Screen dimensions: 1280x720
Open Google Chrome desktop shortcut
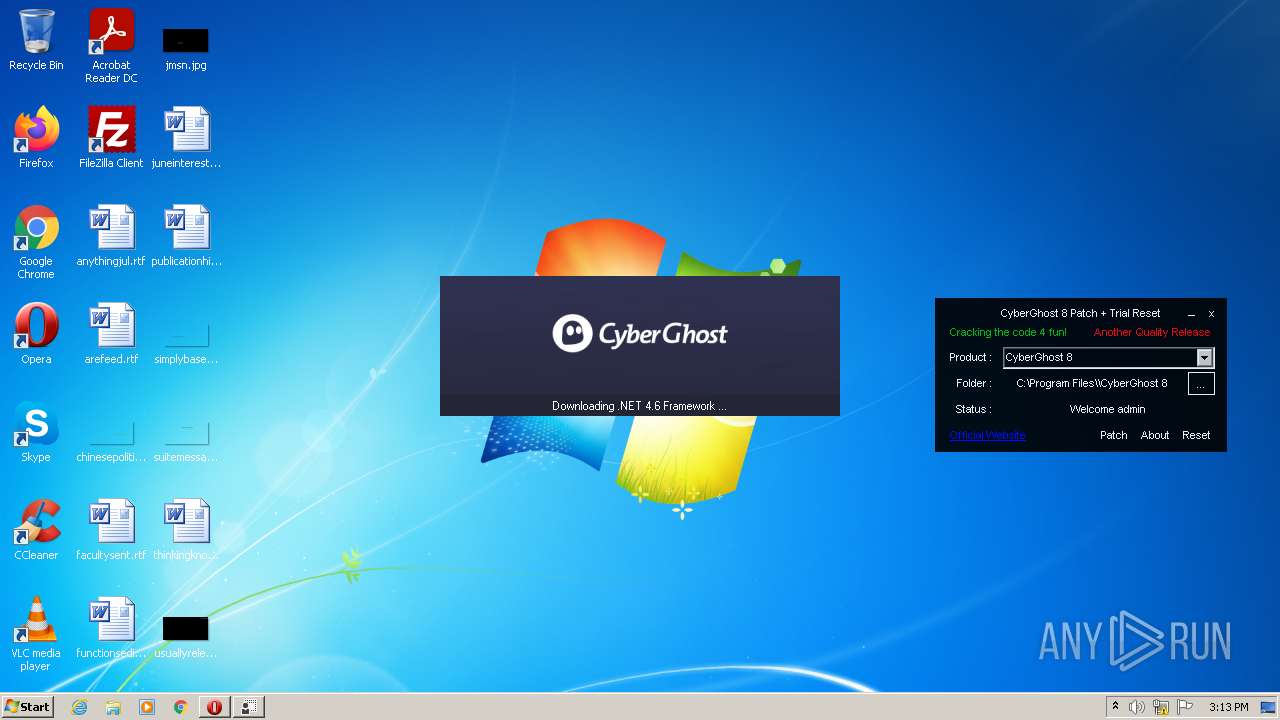[36, 242]
